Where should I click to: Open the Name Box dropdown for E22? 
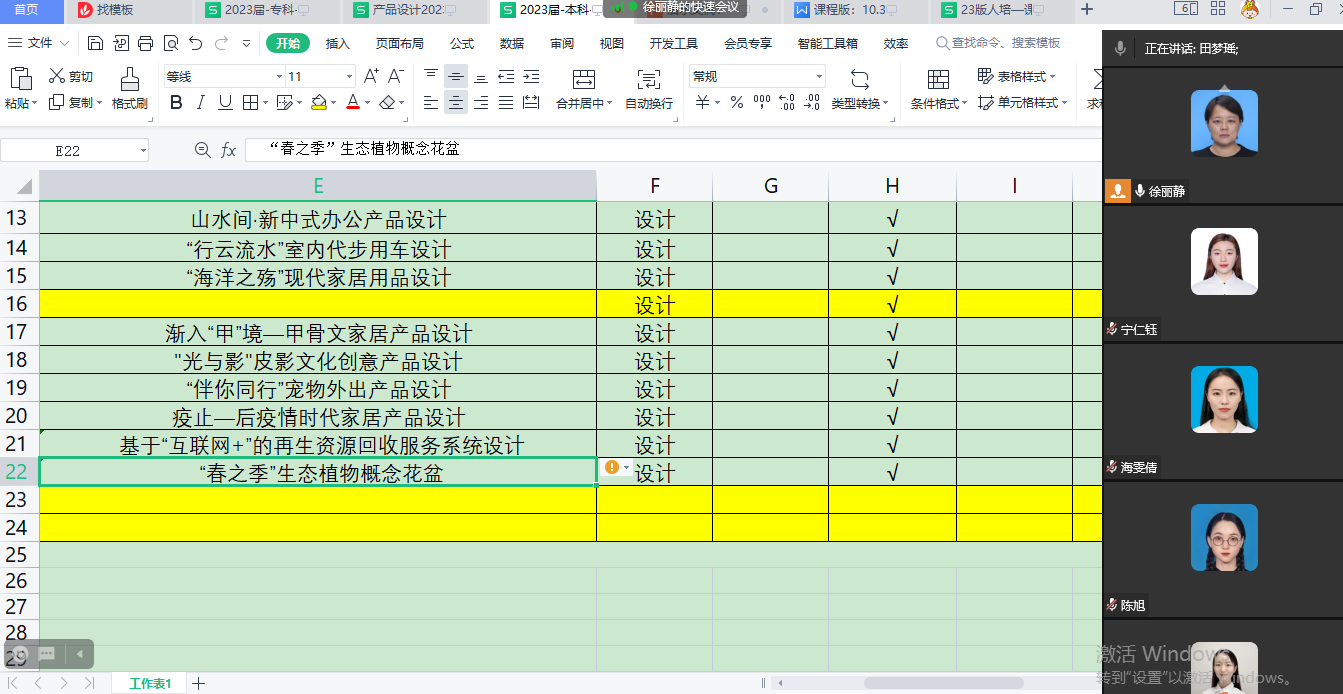pos(143,151)
